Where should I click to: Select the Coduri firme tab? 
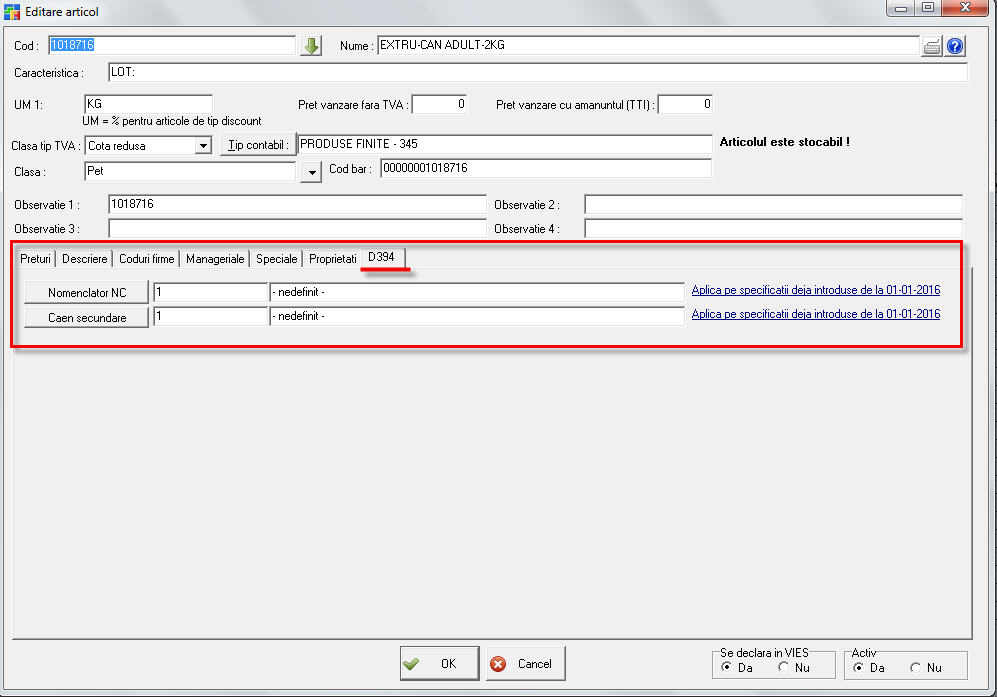pos(146,258)
